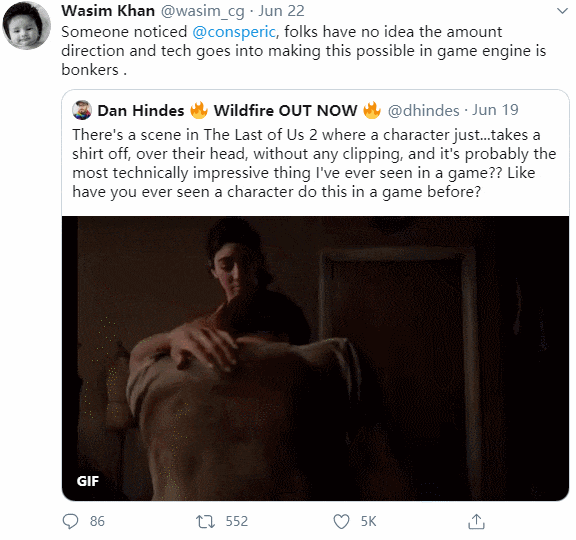Image resolution: width=576 pixels, height=540 pixels.
Task: Expand the tweet options chevron
Action: coord(562,11)
